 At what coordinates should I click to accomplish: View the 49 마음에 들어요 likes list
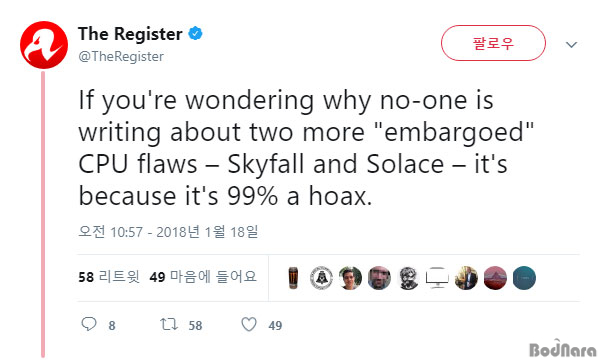tap(203, 277)
